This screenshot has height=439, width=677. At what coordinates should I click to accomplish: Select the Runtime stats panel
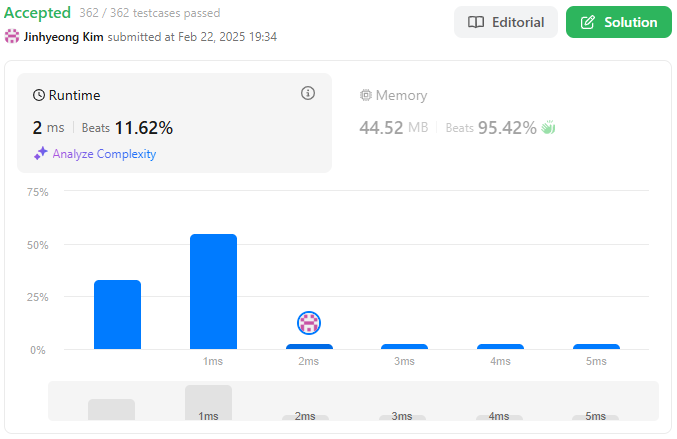click(174, 123)
